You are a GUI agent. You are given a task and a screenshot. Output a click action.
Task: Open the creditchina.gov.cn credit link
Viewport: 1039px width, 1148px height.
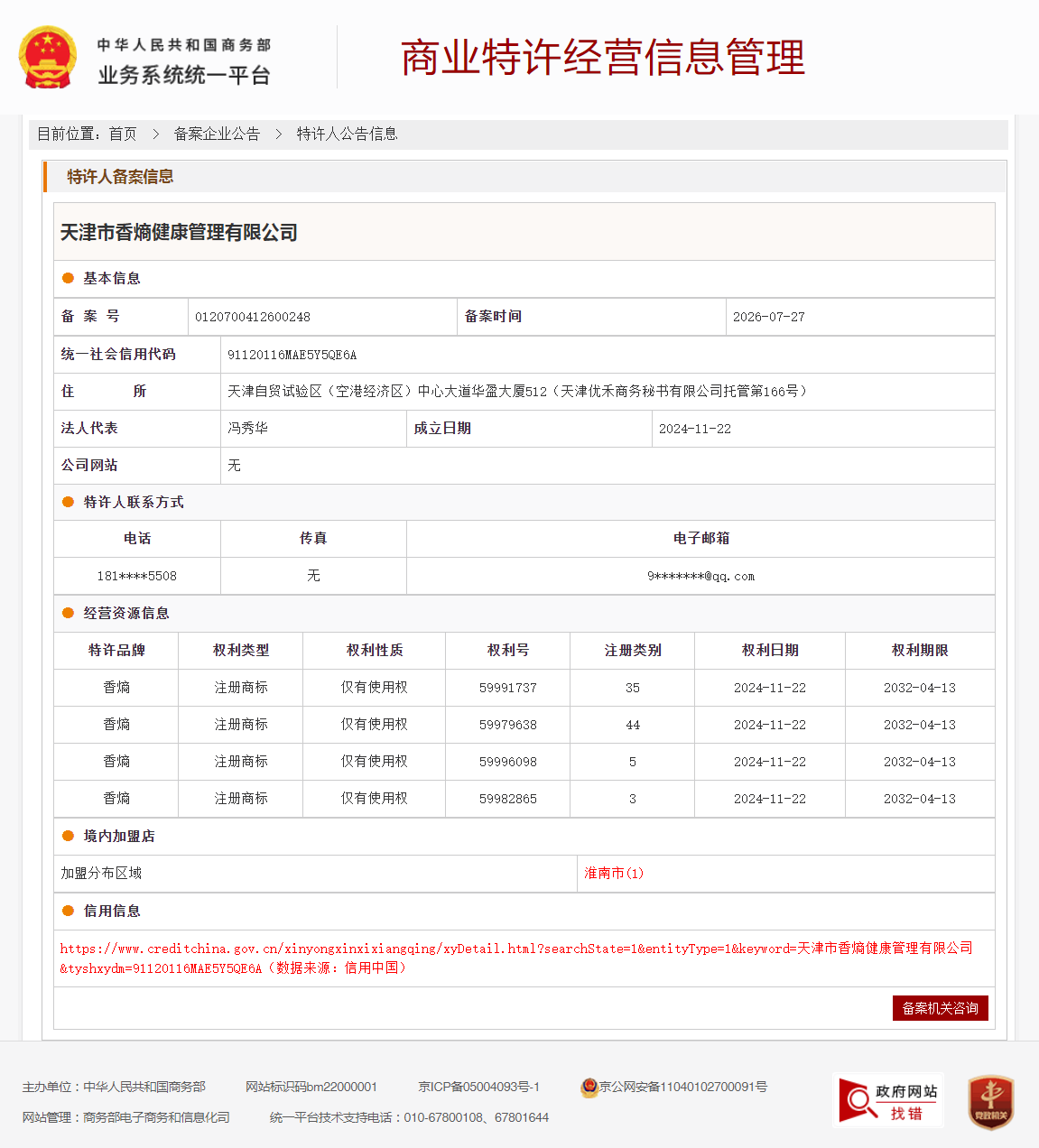[x=516, y=958]
